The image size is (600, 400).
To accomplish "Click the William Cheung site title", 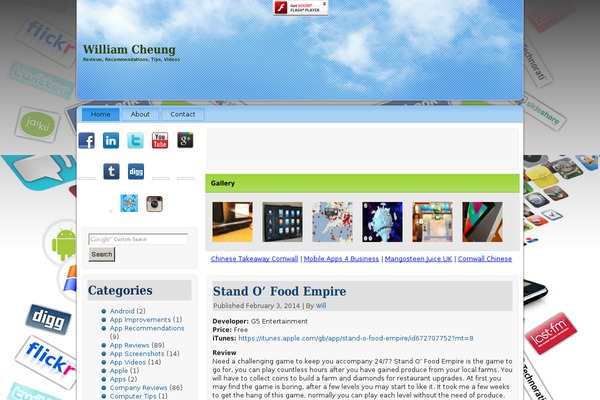I will [129, 49].
